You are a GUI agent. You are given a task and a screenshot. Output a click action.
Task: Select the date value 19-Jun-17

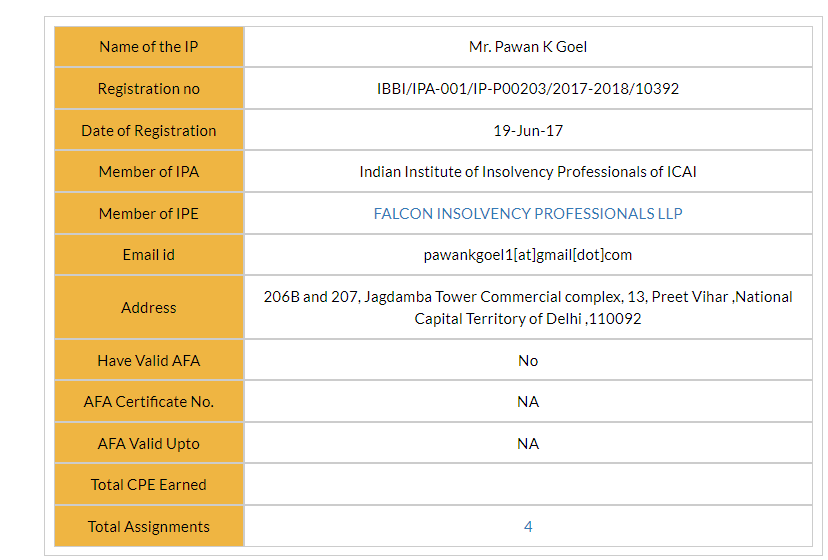click(528, 130)
